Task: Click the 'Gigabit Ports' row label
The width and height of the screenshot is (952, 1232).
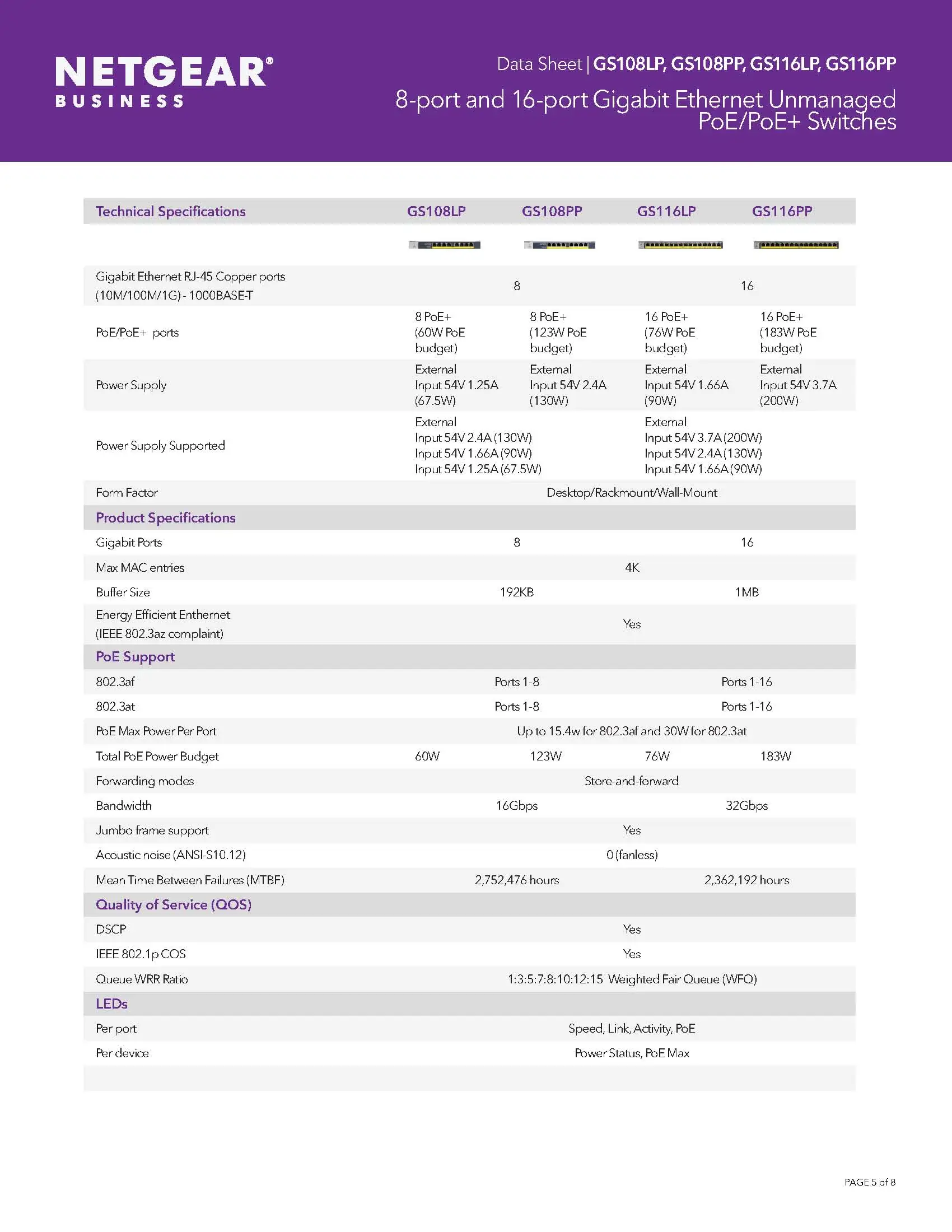Action: 129,543
